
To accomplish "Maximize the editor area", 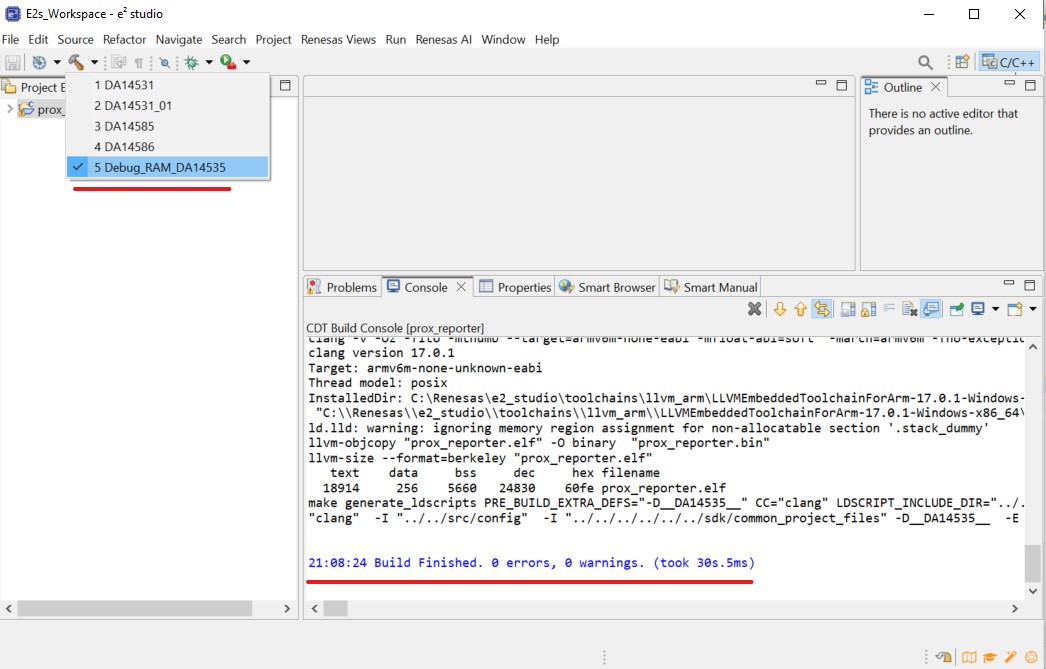I will (x=842, y=85).
